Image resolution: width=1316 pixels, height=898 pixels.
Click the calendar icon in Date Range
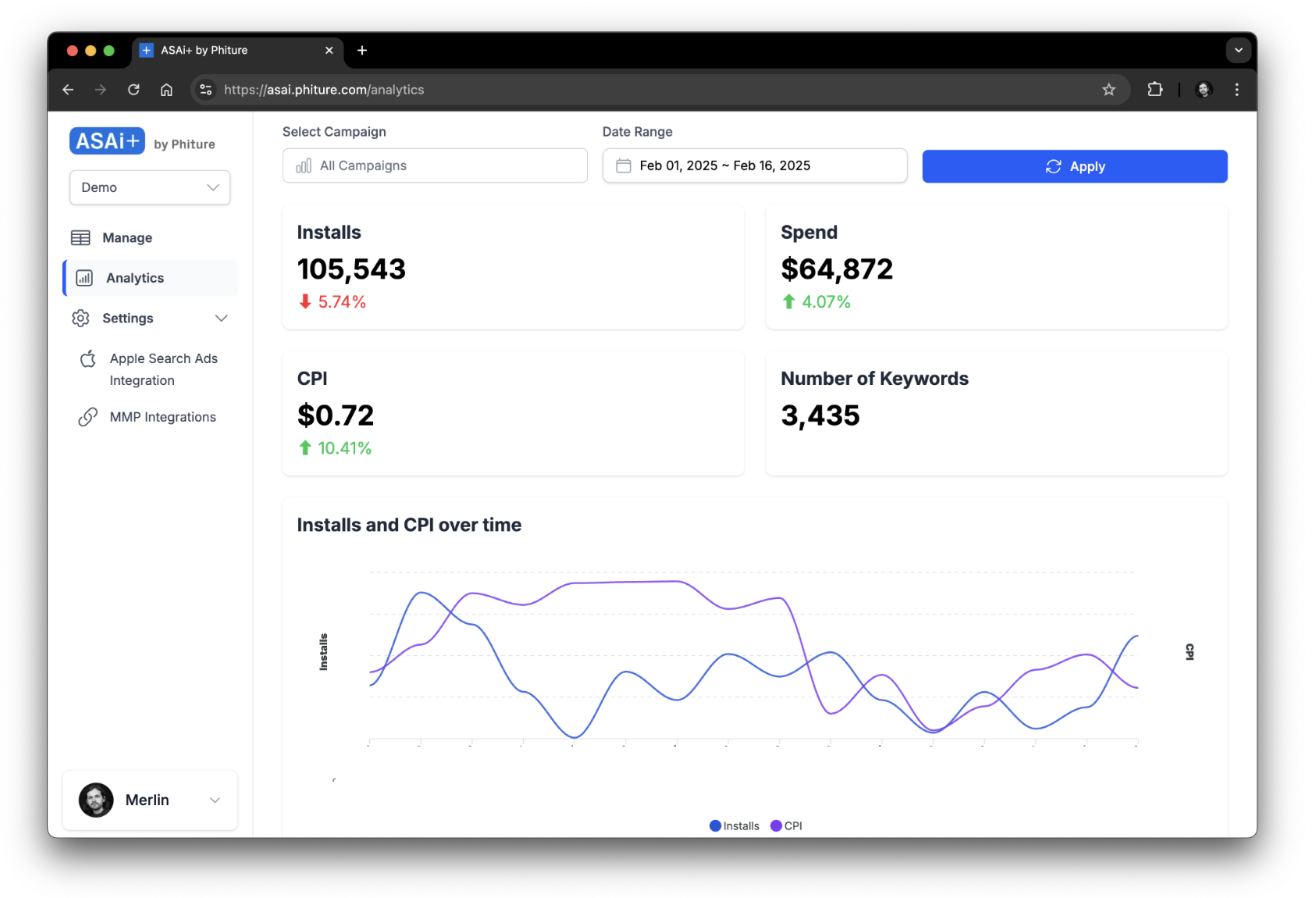click(624, 166)
